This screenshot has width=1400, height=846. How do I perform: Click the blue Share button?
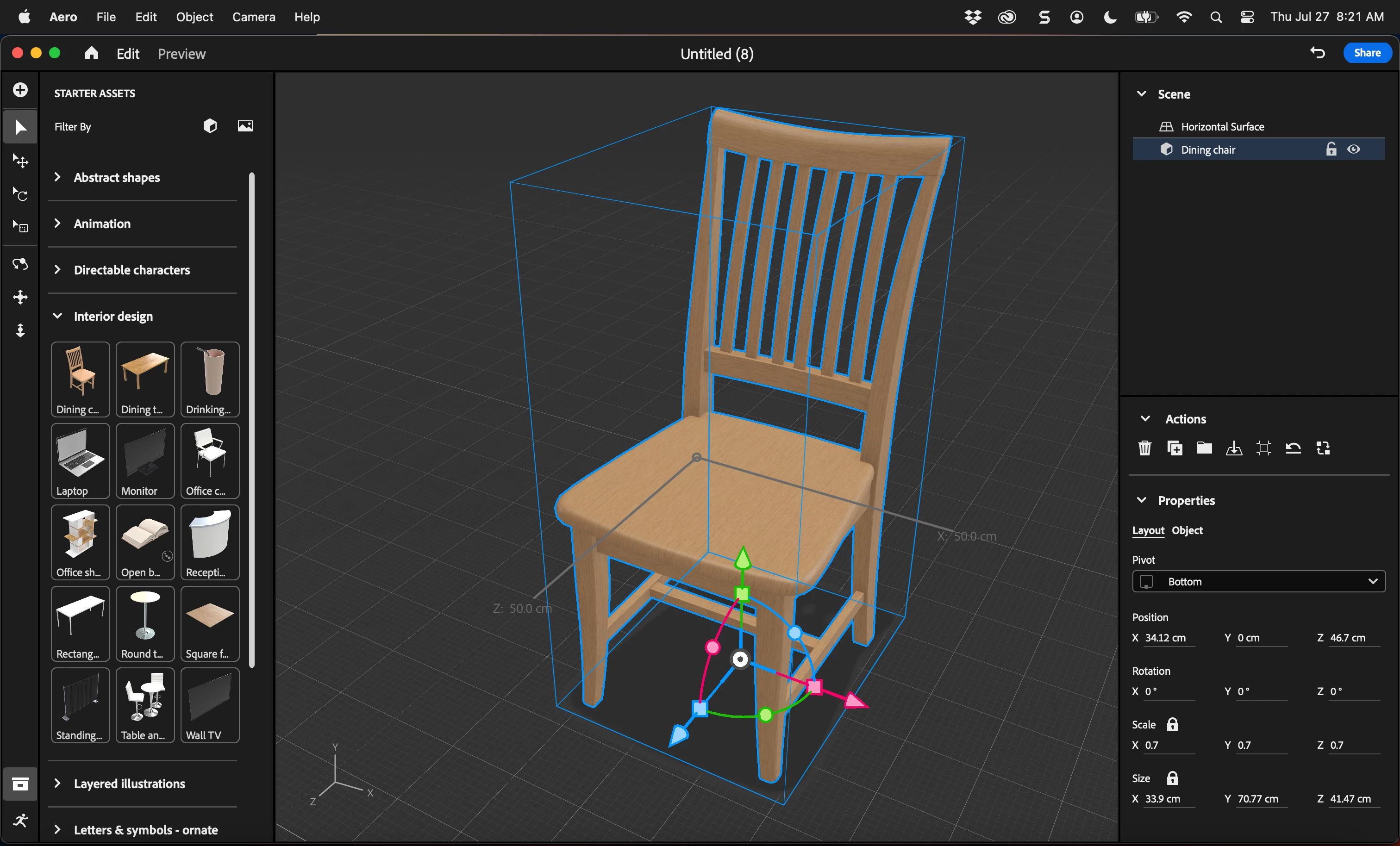[x=1367, y=53]
